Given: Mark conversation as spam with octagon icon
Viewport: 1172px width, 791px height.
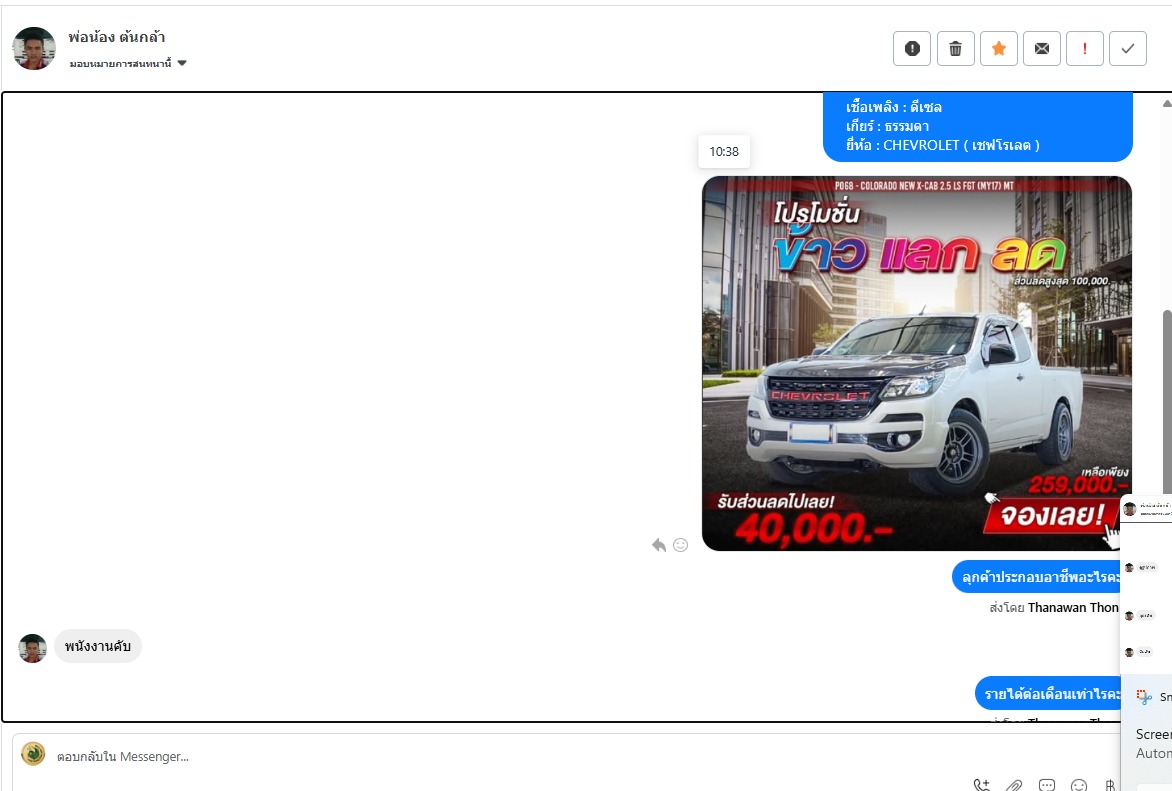Looking at the screenshot, I should [912, 49].
